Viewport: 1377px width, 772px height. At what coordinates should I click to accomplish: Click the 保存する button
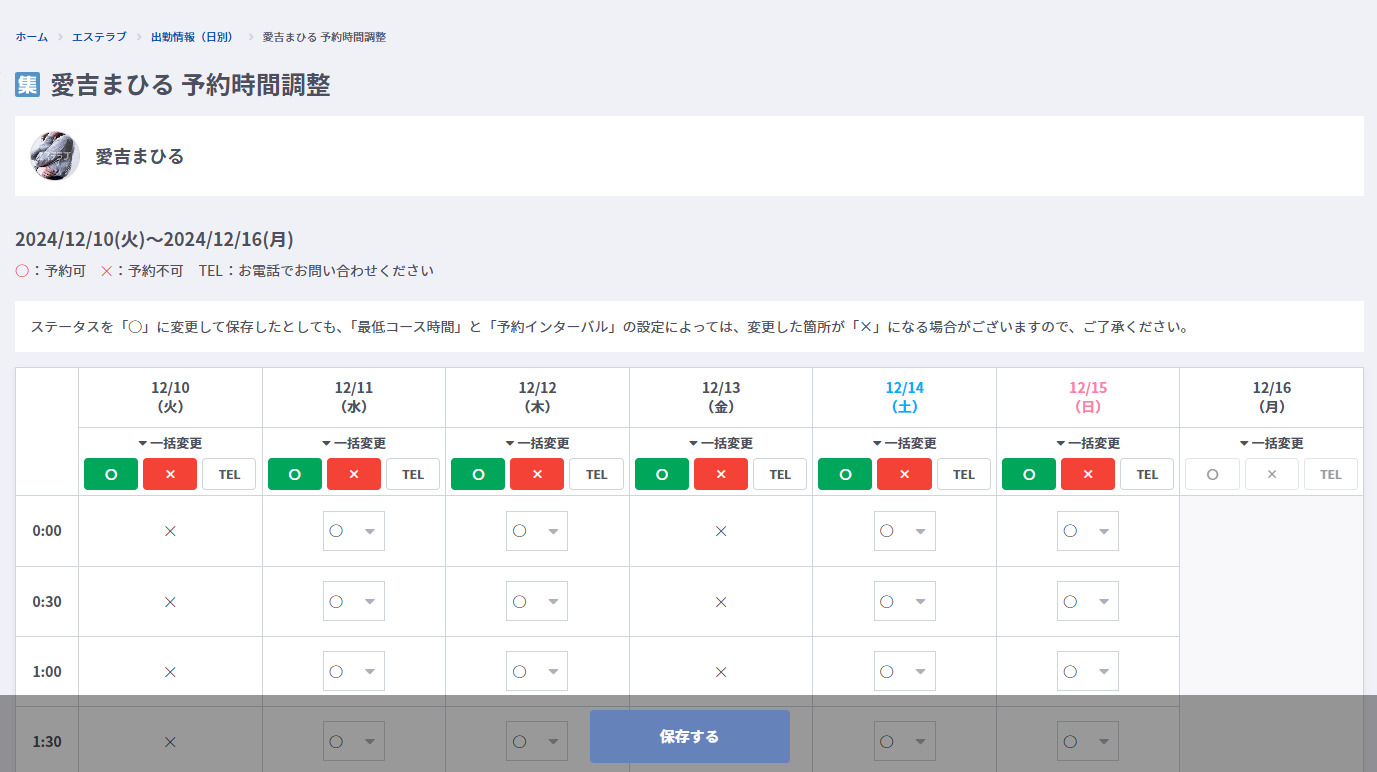coord(689,737)
